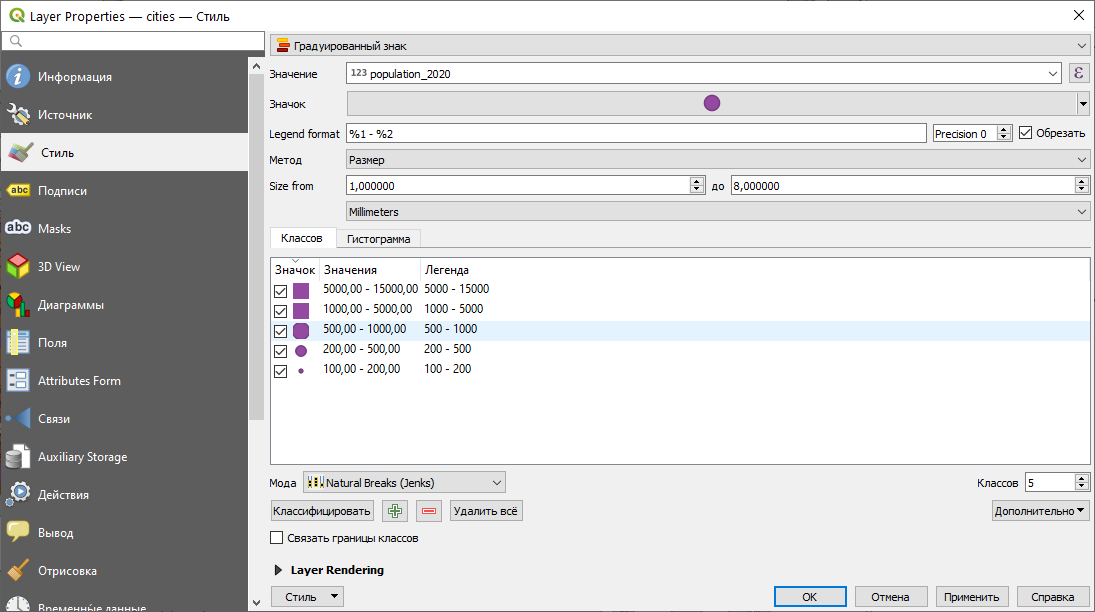
Task: Click the expression editor epsilon button
Action: 1079,73
